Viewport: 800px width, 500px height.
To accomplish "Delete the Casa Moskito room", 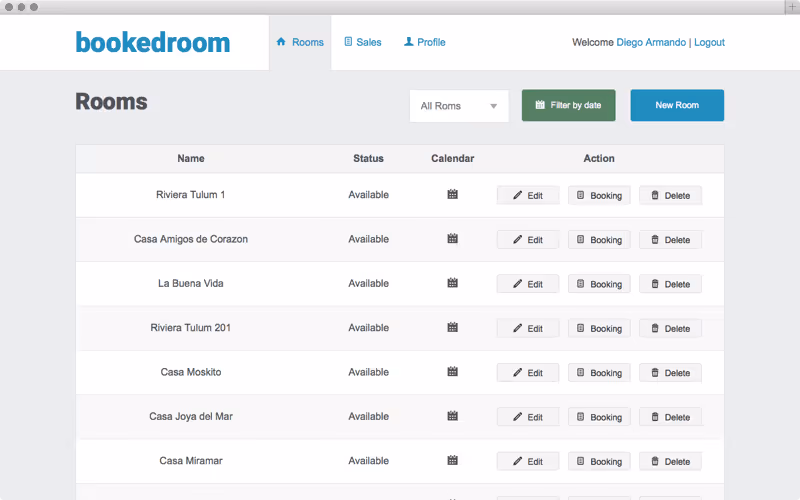I will click(670, 373).
